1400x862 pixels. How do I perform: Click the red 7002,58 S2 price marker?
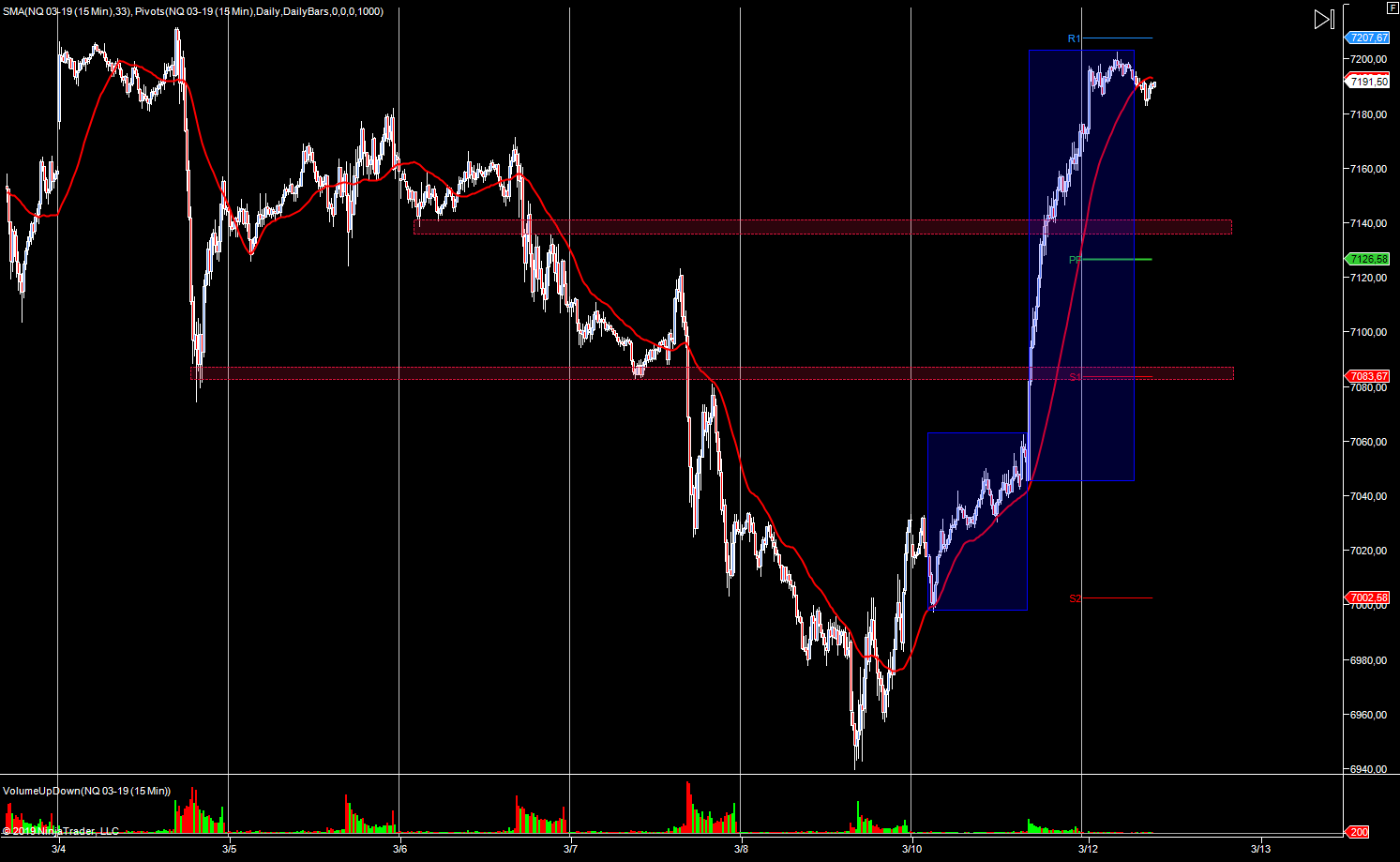coord(1367,597)
